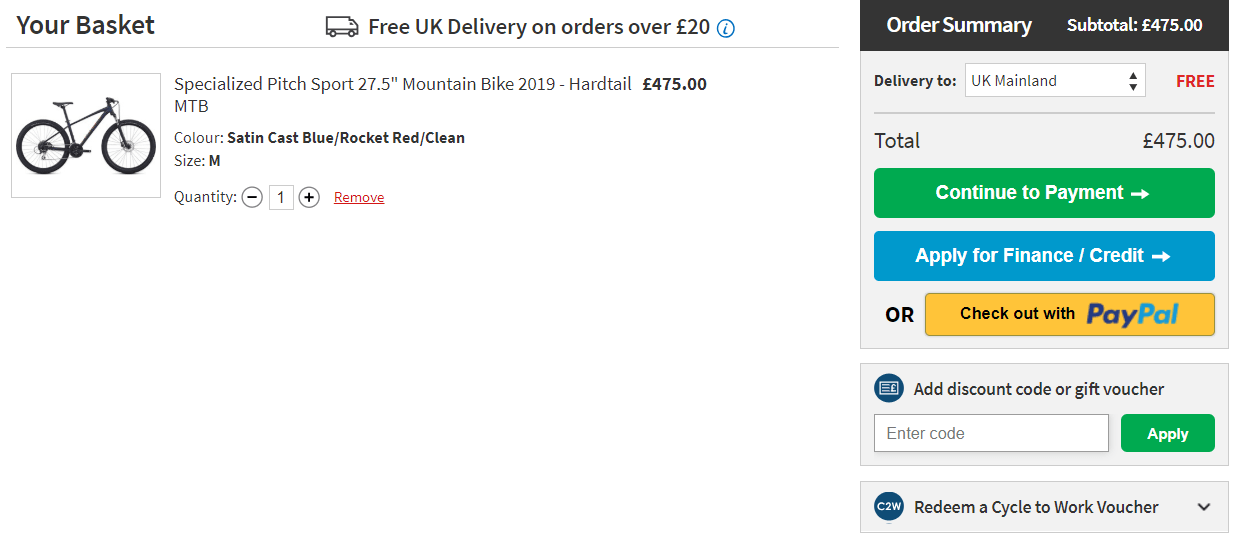Image resolution: width=1243 pixels, height=542 pixels.
Task: Click the Add discount code or gift voucher heading
Action: click(x=1039, y=389)
